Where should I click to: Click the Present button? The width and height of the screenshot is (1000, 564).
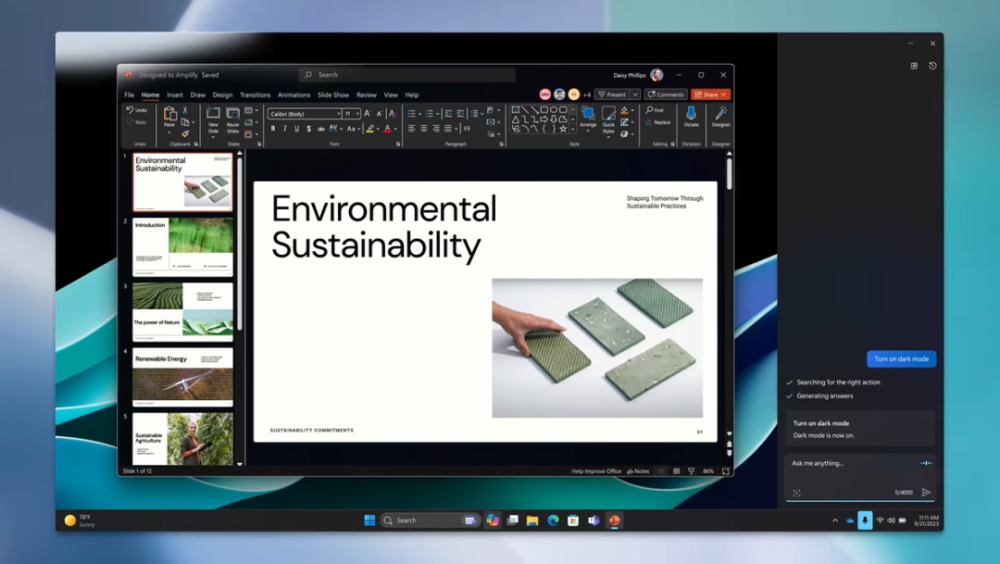[612, 94]
